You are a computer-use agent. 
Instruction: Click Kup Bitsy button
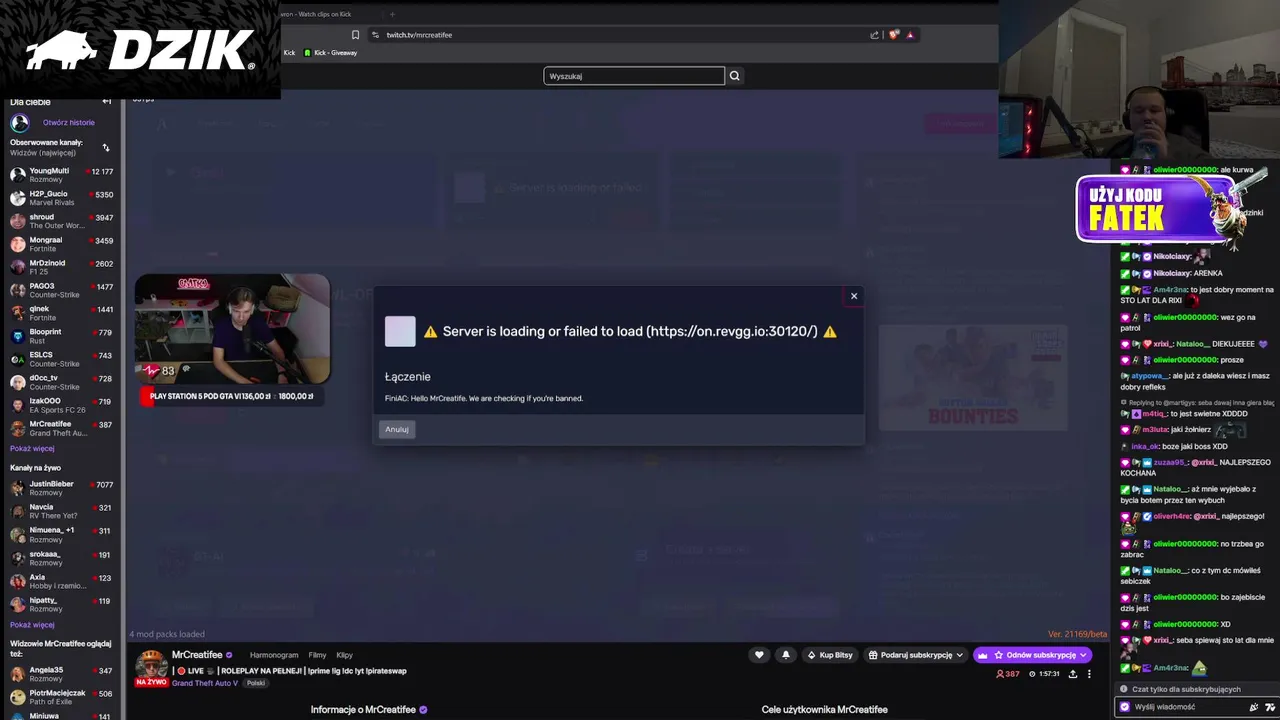(x=830, y=655)
